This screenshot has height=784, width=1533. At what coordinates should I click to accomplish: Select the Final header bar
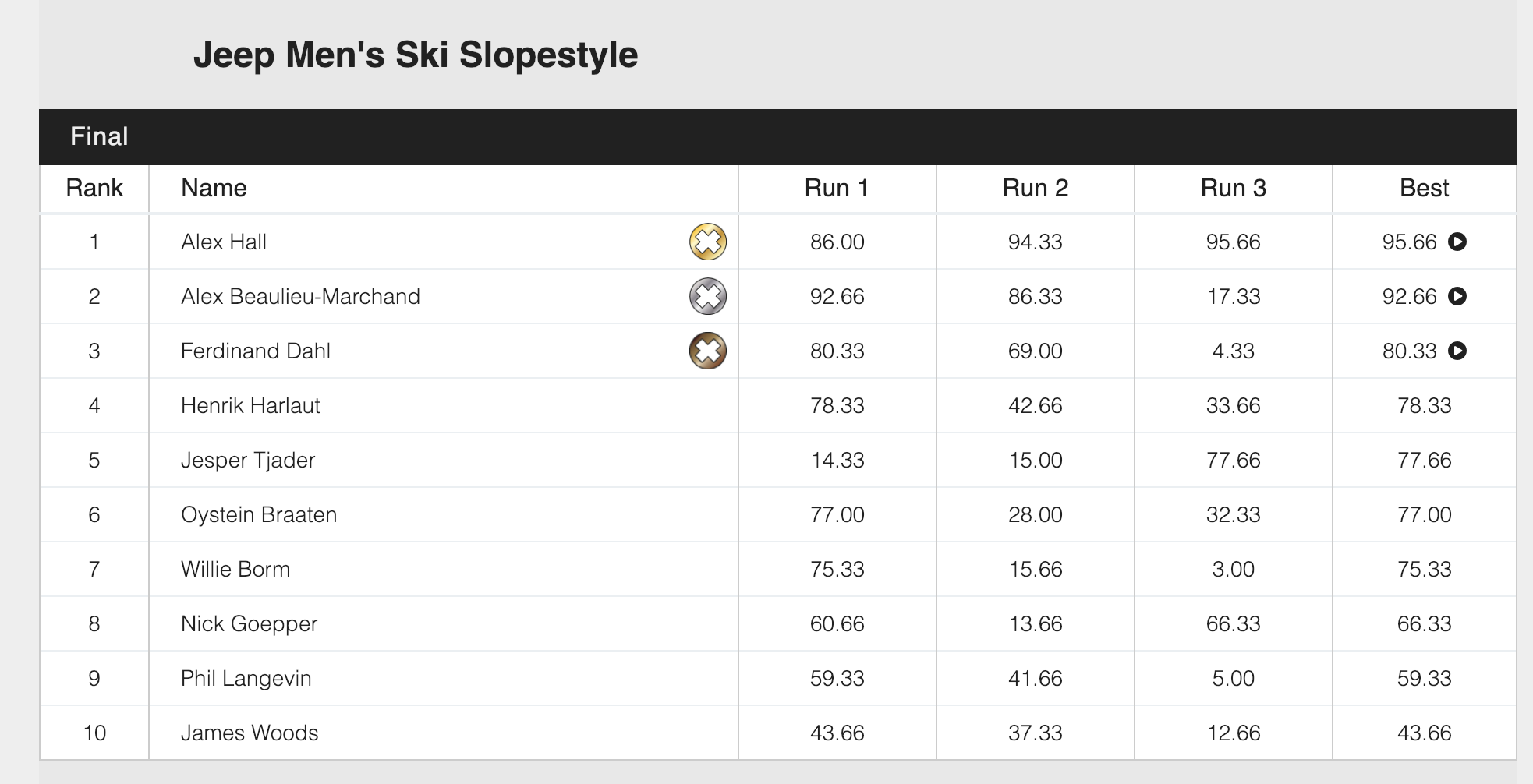pos(778,136)
